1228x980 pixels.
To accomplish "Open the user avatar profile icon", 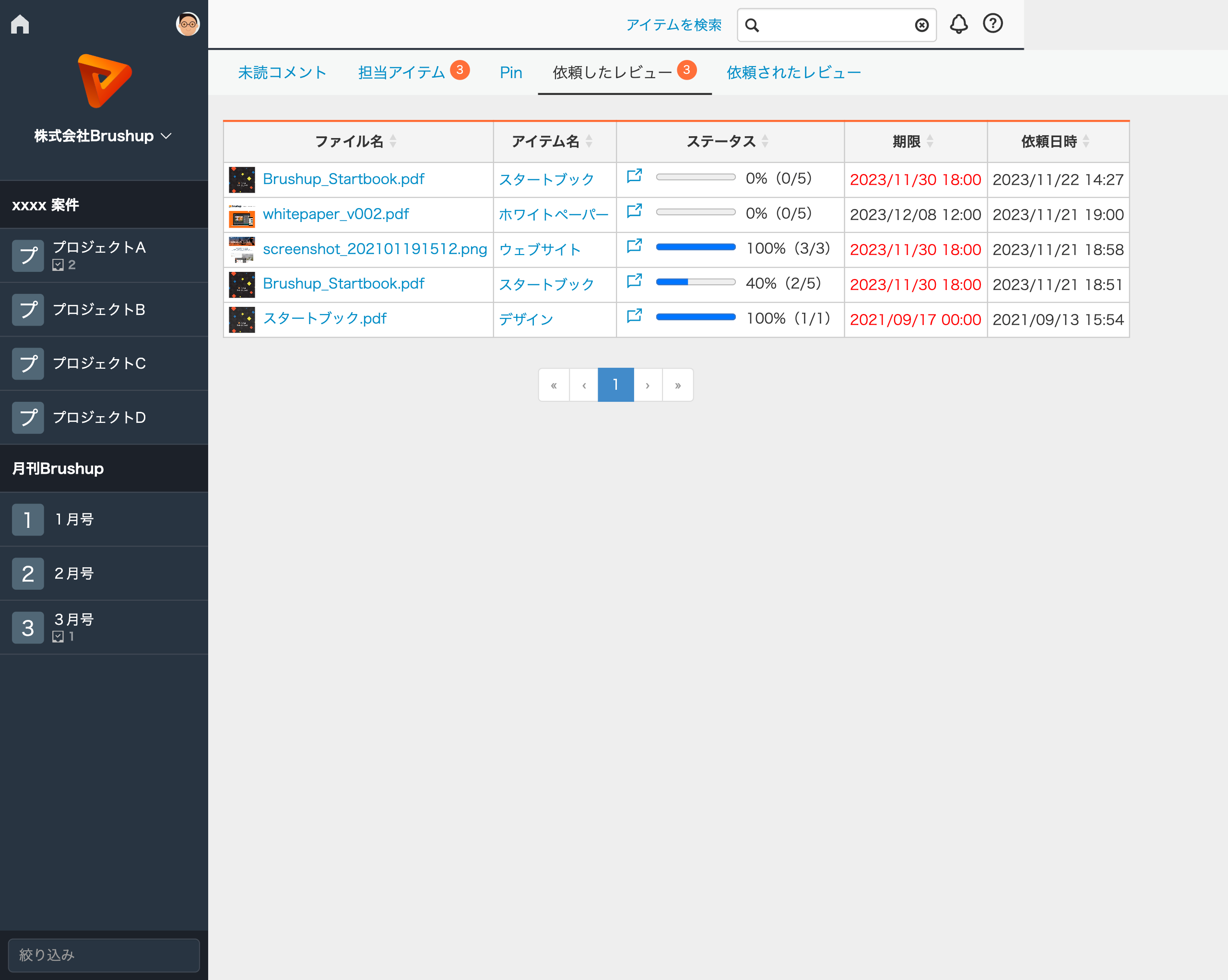I will pyautogui.click(x=188, y=24).
